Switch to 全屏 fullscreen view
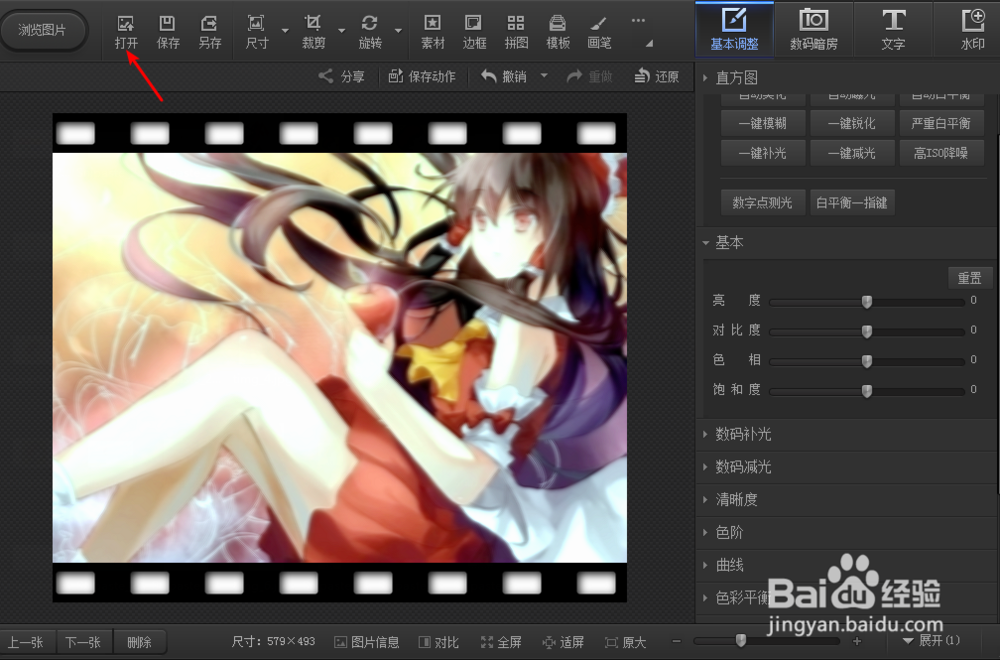Viewport: 1000px width, 660px height. coord(501,642)
